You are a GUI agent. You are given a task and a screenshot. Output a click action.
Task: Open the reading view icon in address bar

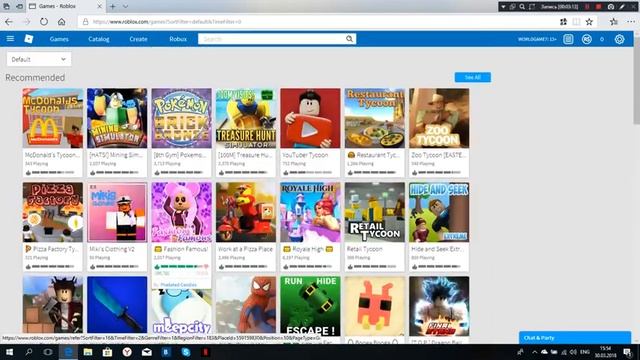[x=576, y=22]
